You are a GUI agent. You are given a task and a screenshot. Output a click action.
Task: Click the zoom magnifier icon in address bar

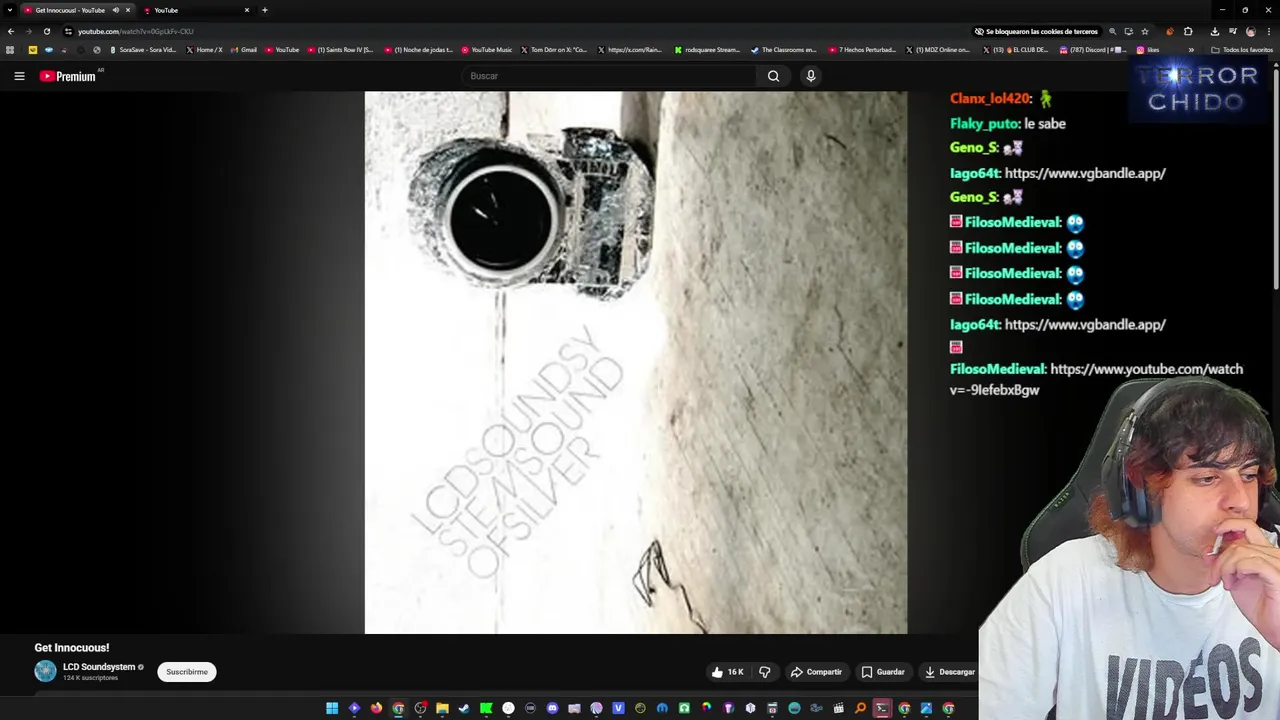point(1112,31)
